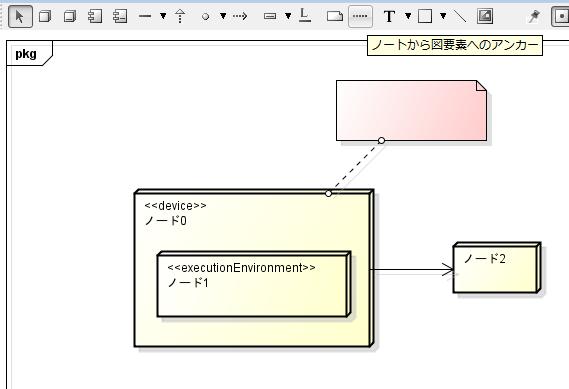Select the arrow pointer tool
The image size is (569, 389).
point(20,16)
